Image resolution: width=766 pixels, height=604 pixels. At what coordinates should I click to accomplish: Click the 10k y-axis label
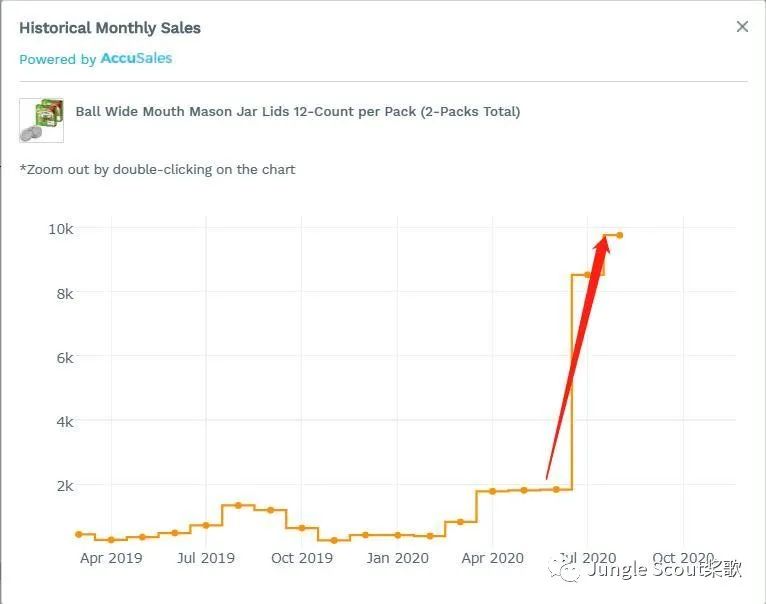(61, 229)
